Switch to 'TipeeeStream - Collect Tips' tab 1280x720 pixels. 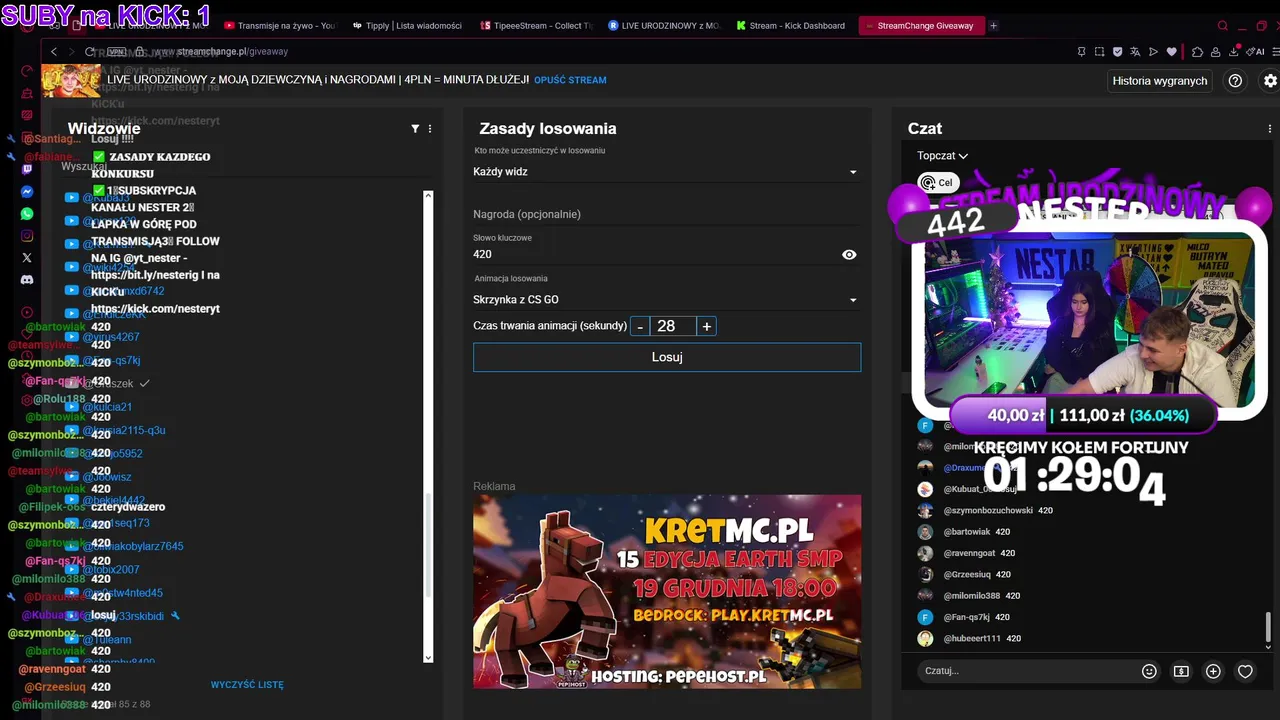tap(537, 26)
